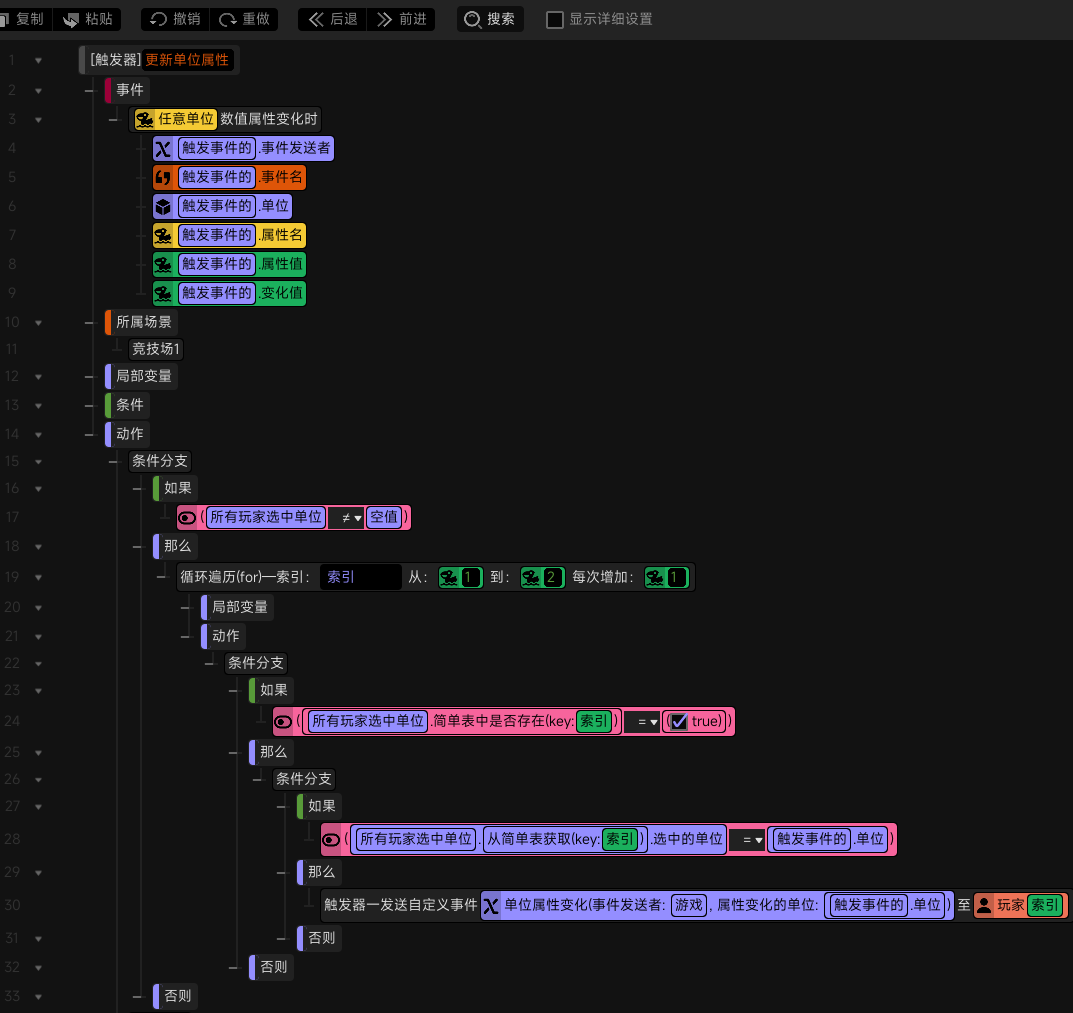Go forward with the 前进 button
Viewport: 1073px width, 1013px height.
coord(402,19)
